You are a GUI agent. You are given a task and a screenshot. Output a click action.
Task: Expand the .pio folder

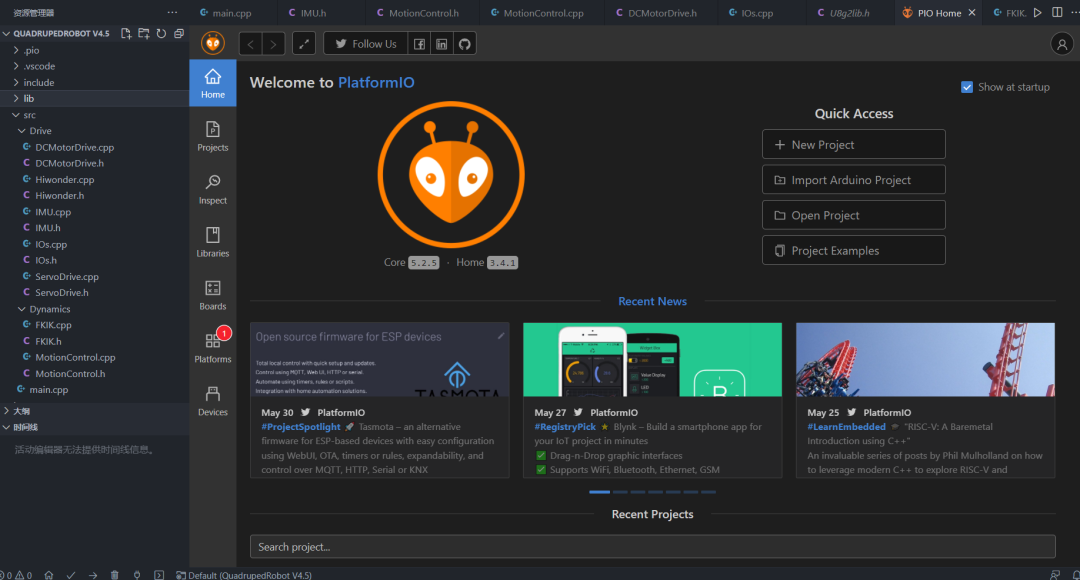tap(94, 50)
